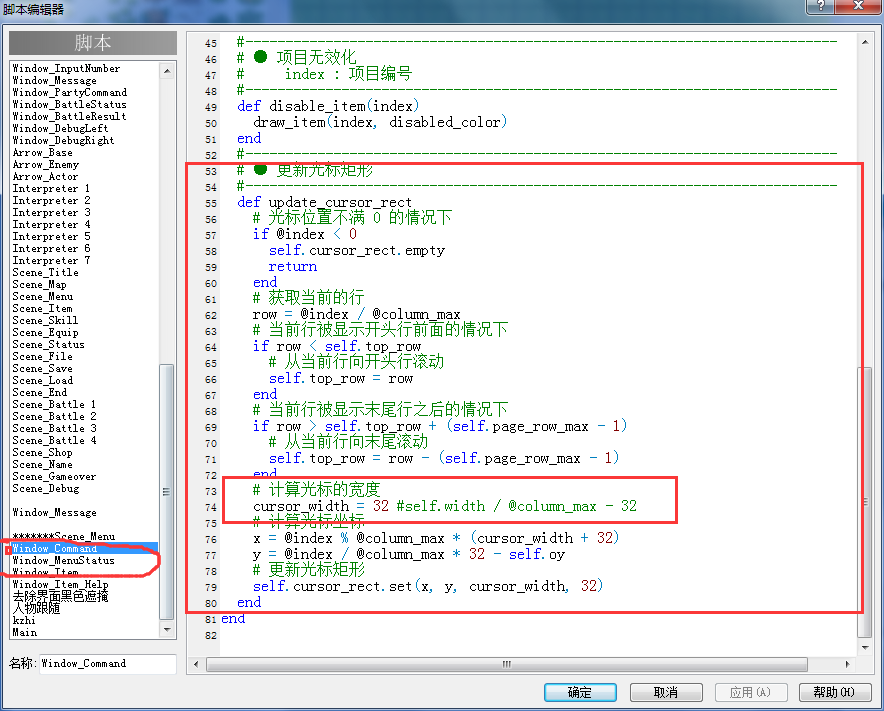Image resolution: width=884 pixels, height=711 pixels.
Task: Click code line cursor_width = 32
Action: 445,506
